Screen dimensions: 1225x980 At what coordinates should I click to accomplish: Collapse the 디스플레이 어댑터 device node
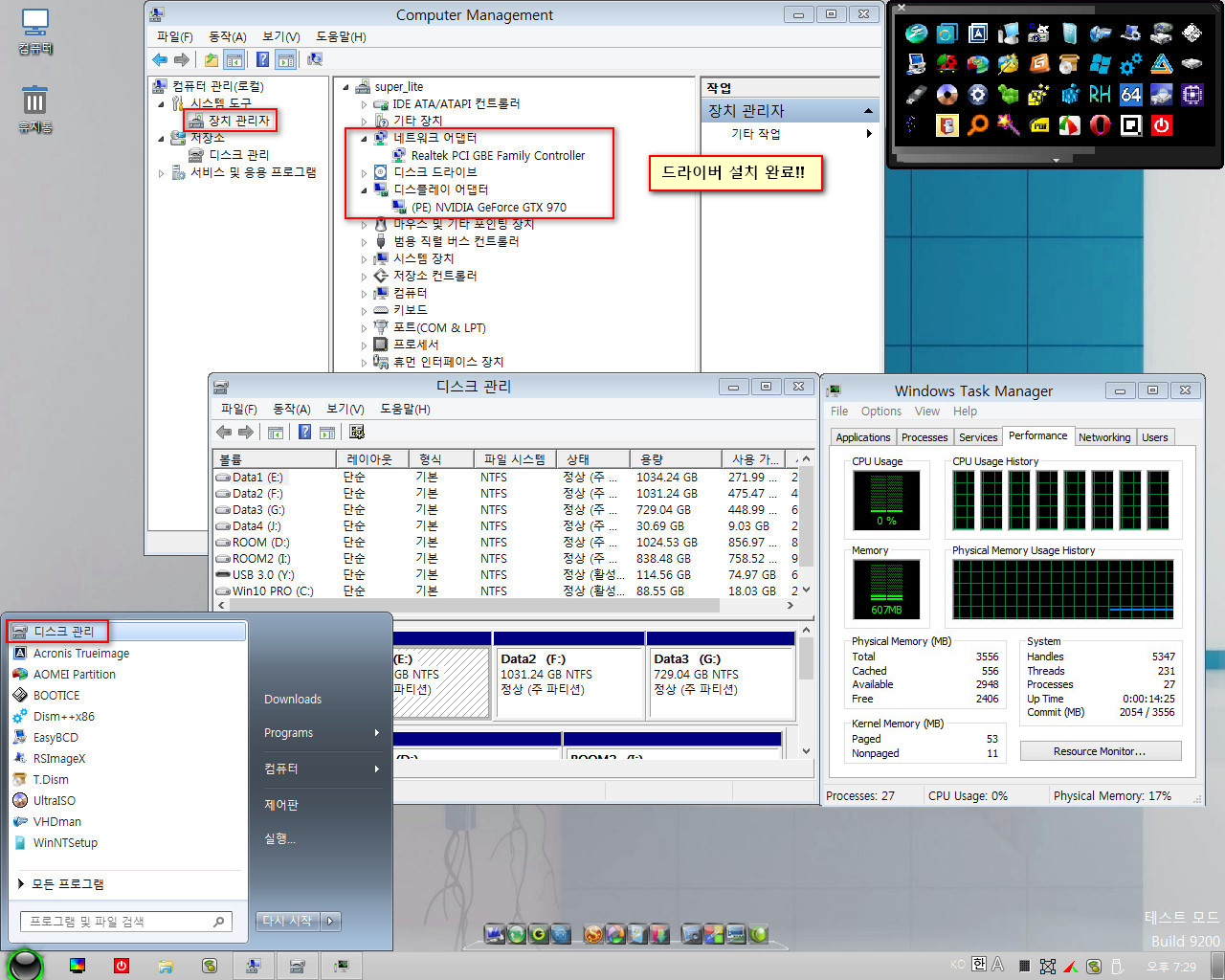click(x=364, y=190)
